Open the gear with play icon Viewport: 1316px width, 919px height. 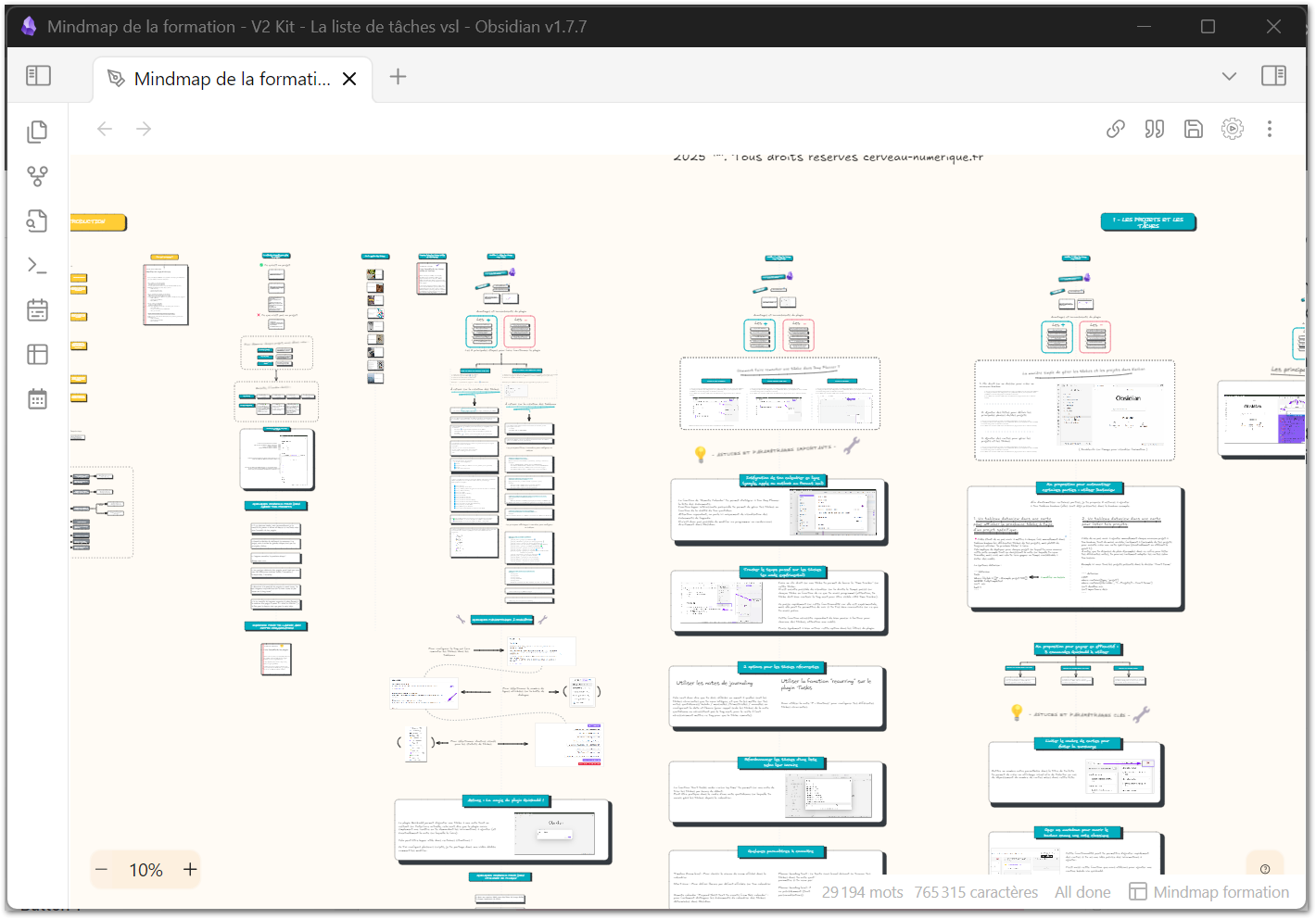[x=1232, y=129]
